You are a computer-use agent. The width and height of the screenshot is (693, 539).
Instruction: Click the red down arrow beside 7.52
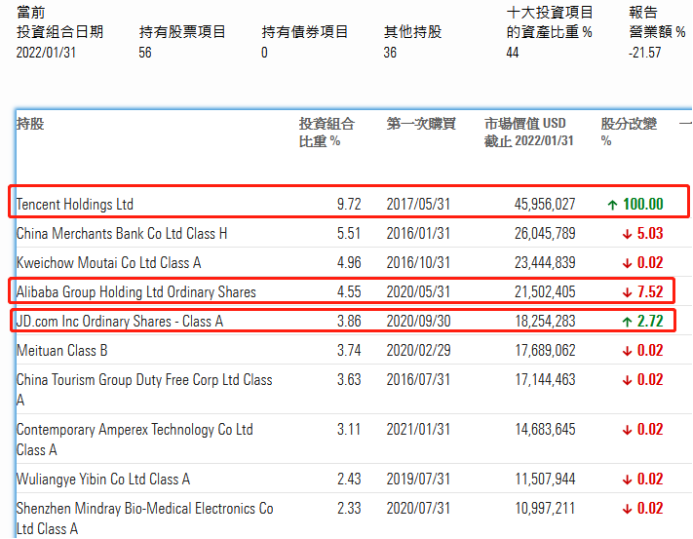[x=612, y=292]
